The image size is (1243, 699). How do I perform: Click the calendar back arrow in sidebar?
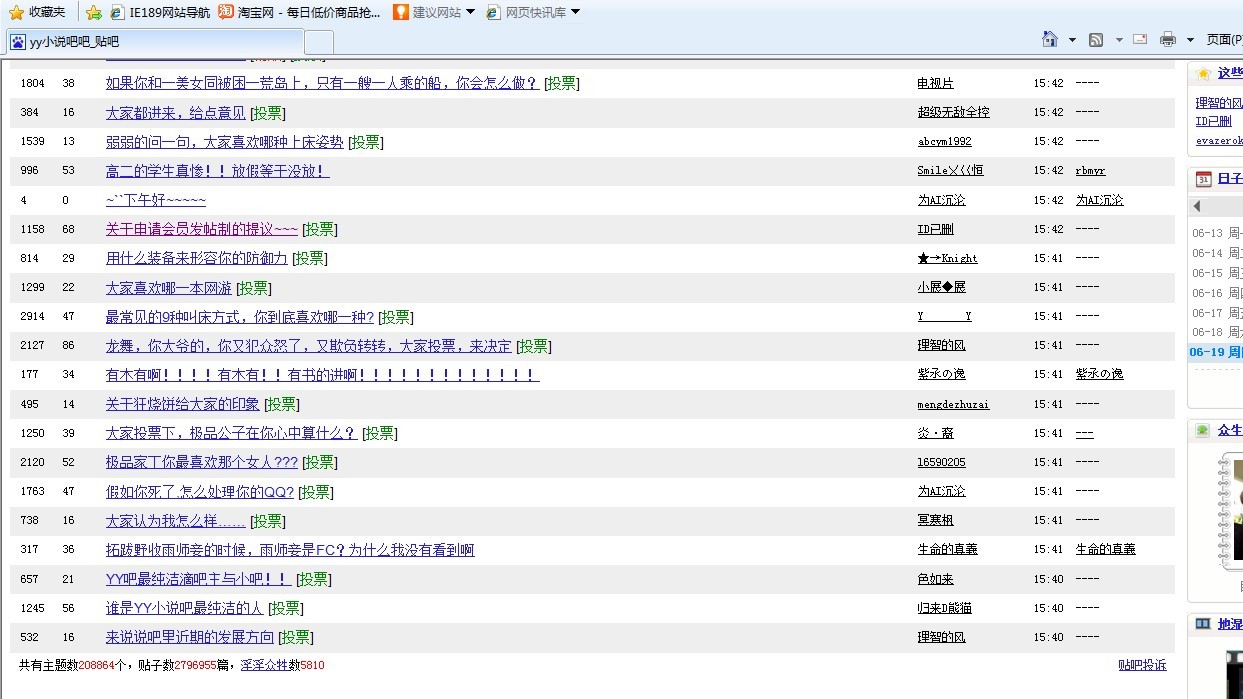click(x=1197, y=206)
